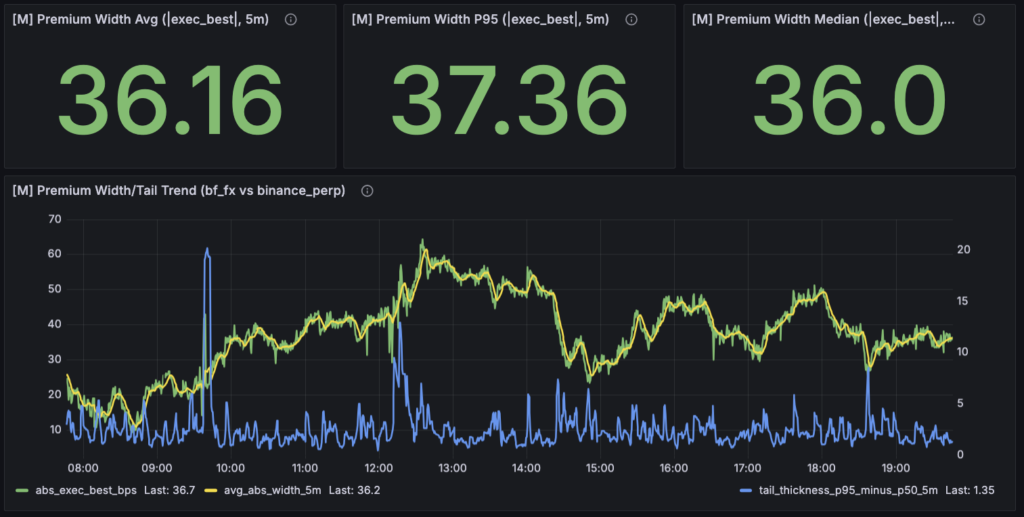Screen dimensions: 1024x517
Task: Click info icon of Premium Width Avg panel
Action: pyautogui.click(x=291, y=20)
